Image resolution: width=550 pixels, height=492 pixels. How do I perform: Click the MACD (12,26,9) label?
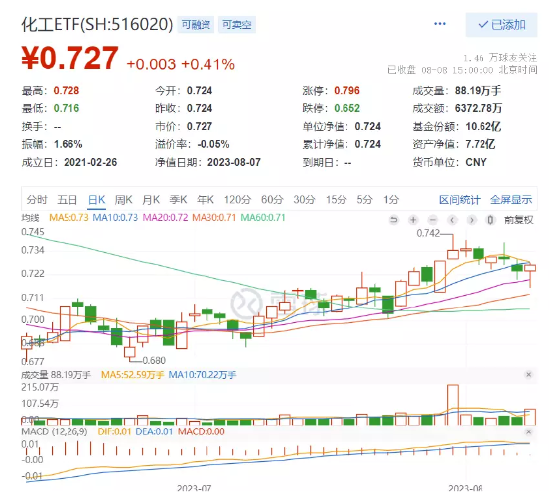tap(54, 431)
